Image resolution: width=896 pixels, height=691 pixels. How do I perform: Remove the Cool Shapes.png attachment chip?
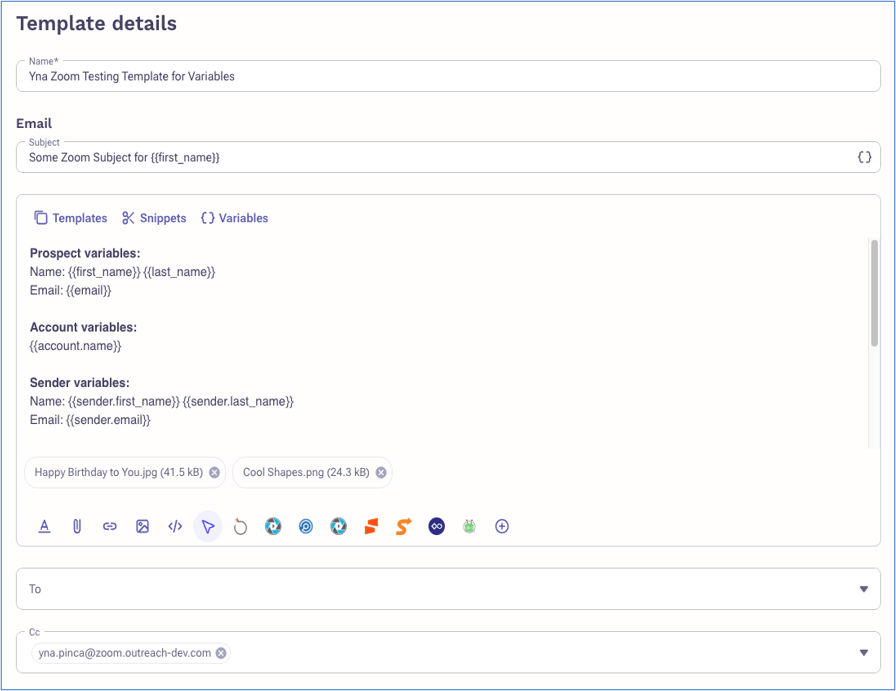click(x=381, y=472)
